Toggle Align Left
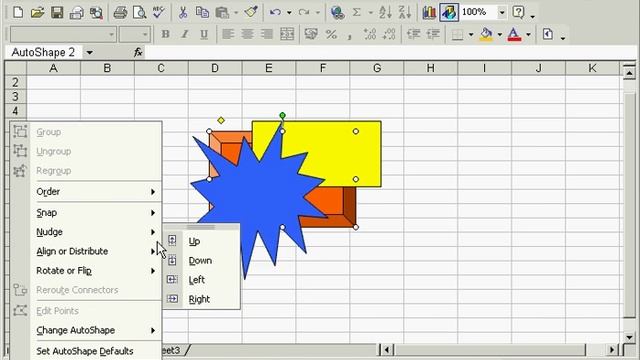Screen dimensions: 640x360 click(x=228, y=34)
